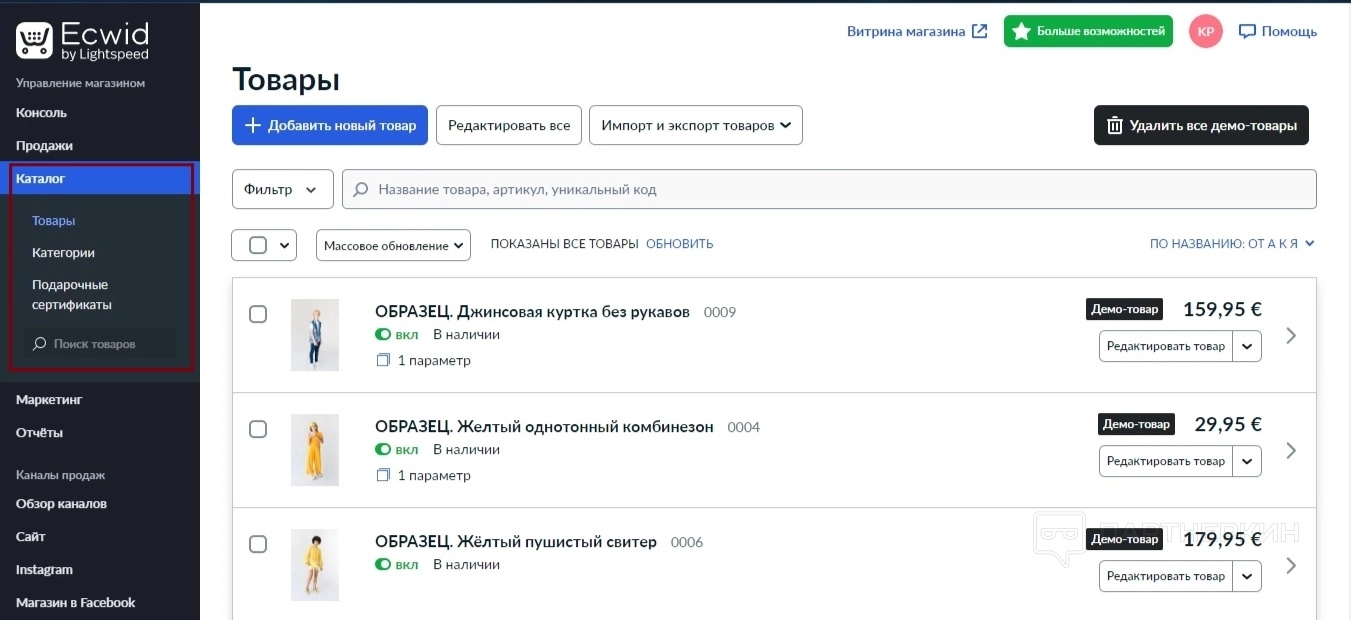
Task: Tick the yellow jumpsuit product checkbox
Action: [x=258, y=429]
